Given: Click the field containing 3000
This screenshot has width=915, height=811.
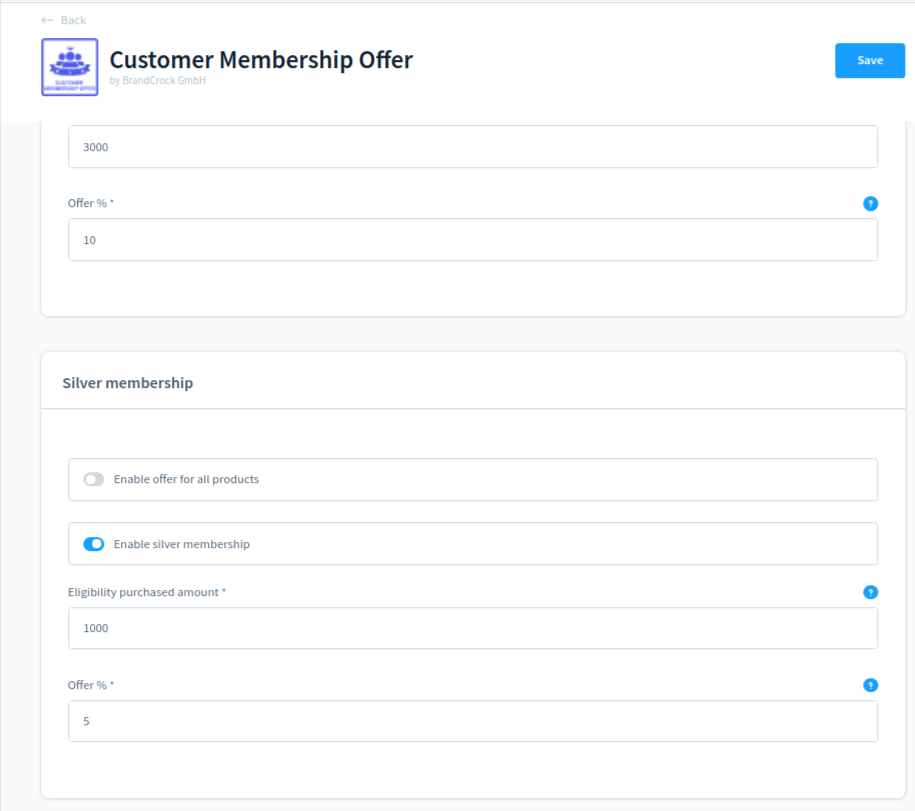Looking at the screenshot, I should [x=473, y=147].
